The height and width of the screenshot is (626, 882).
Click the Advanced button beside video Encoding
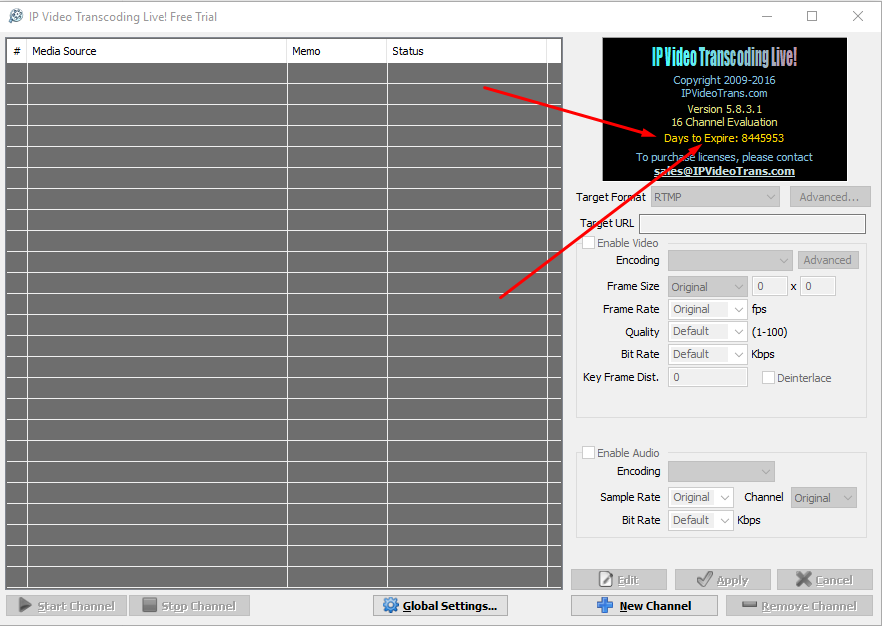(828, 260)
